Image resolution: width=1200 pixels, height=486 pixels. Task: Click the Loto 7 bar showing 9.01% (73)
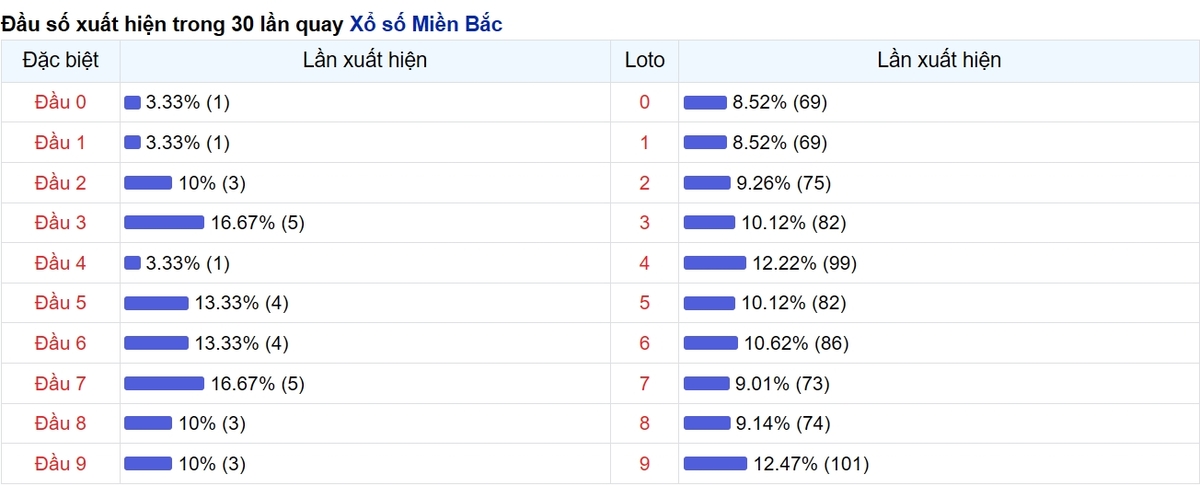click(707, 383)
